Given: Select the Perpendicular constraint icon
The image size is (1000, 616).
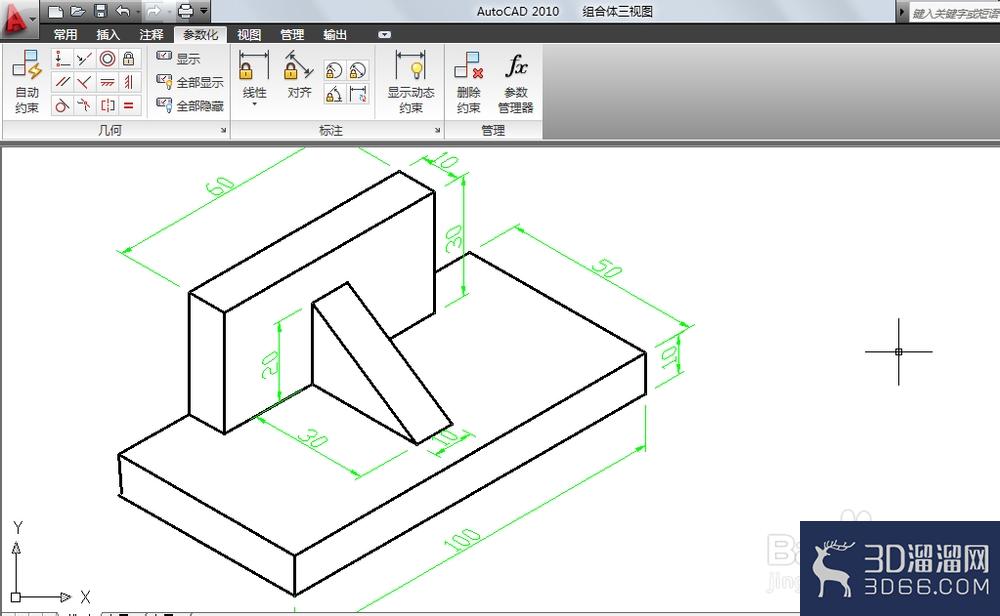Looking at the screenshot, I should [84, 82].
